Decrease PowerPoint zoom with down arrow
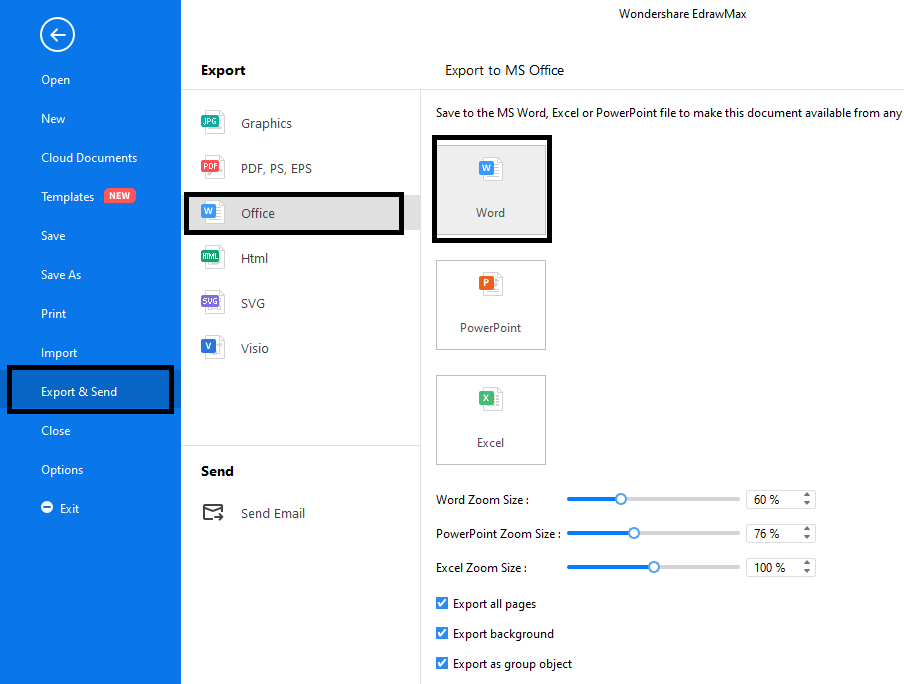This screenshot has width=904, height=684. click(807, 538)
